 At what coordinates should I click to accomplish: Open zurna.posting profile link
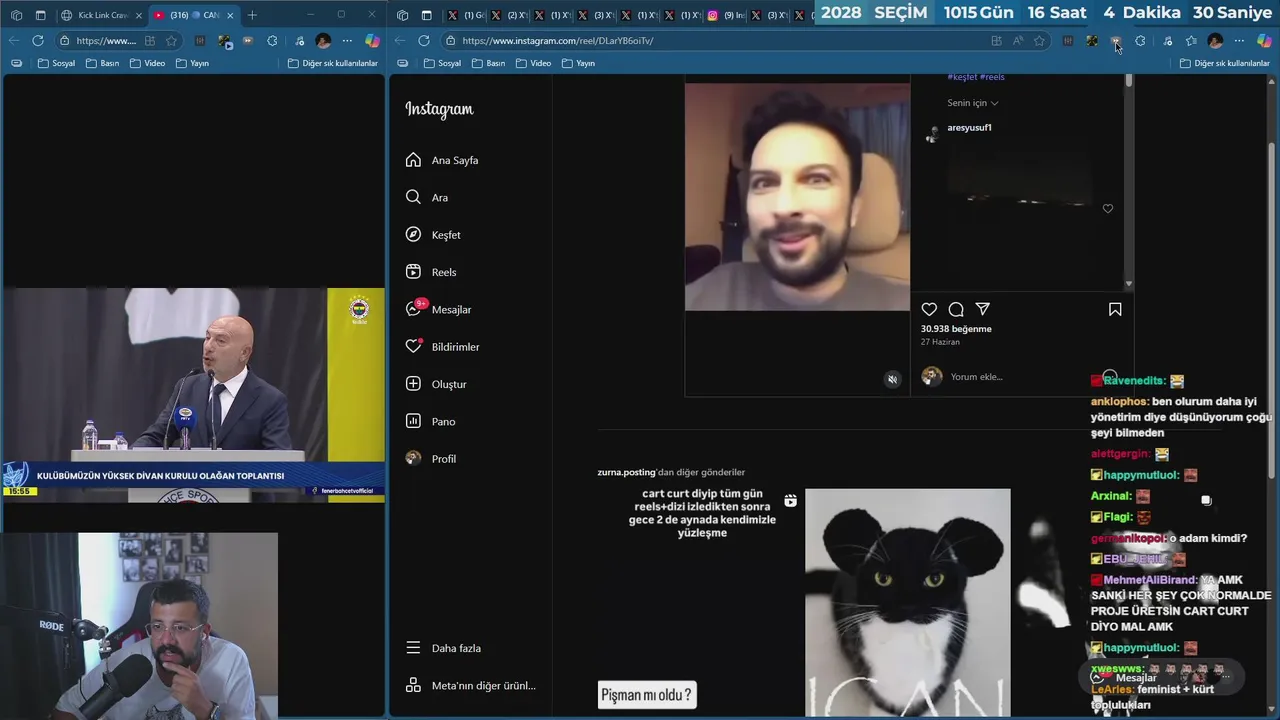(x=626, y=472)
